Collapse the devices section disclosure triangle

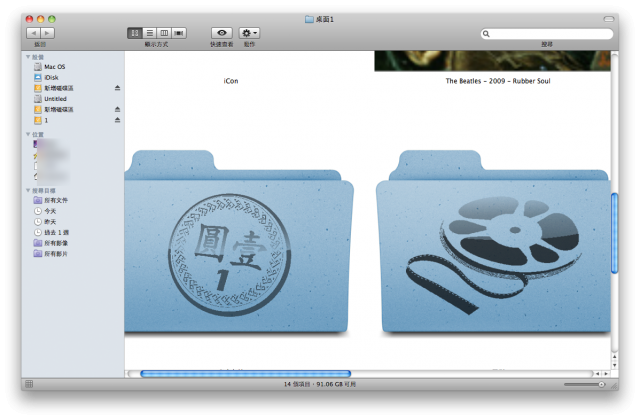(28, 57)
